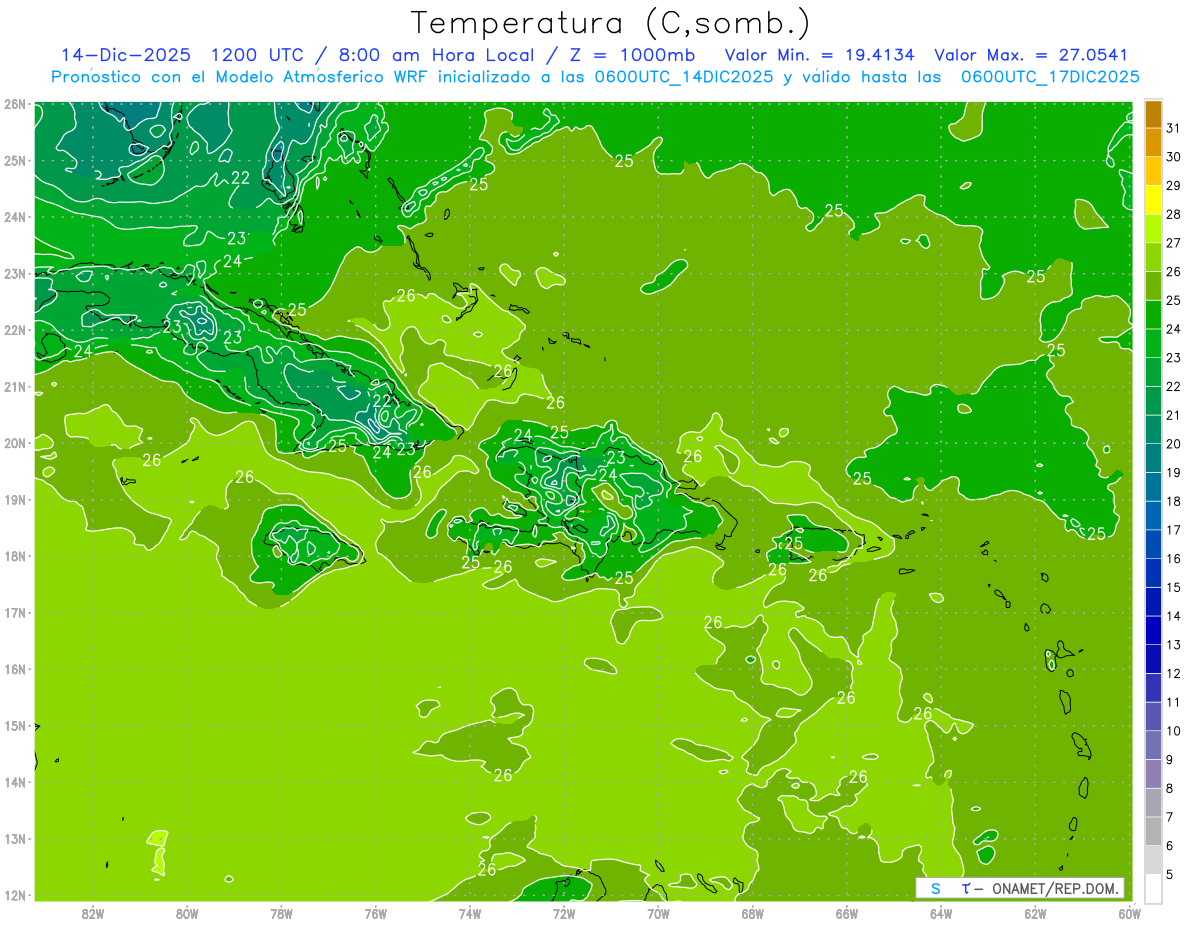Viewport: 1200px width, 927px height.
Task: Click the orange color bar segment above 31
Action: pyautogui.click(x=1153, y=114)
